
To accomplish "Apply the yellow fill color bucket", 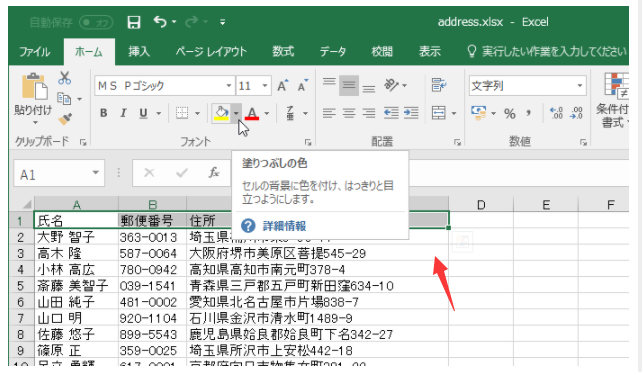I will point(221,113).
